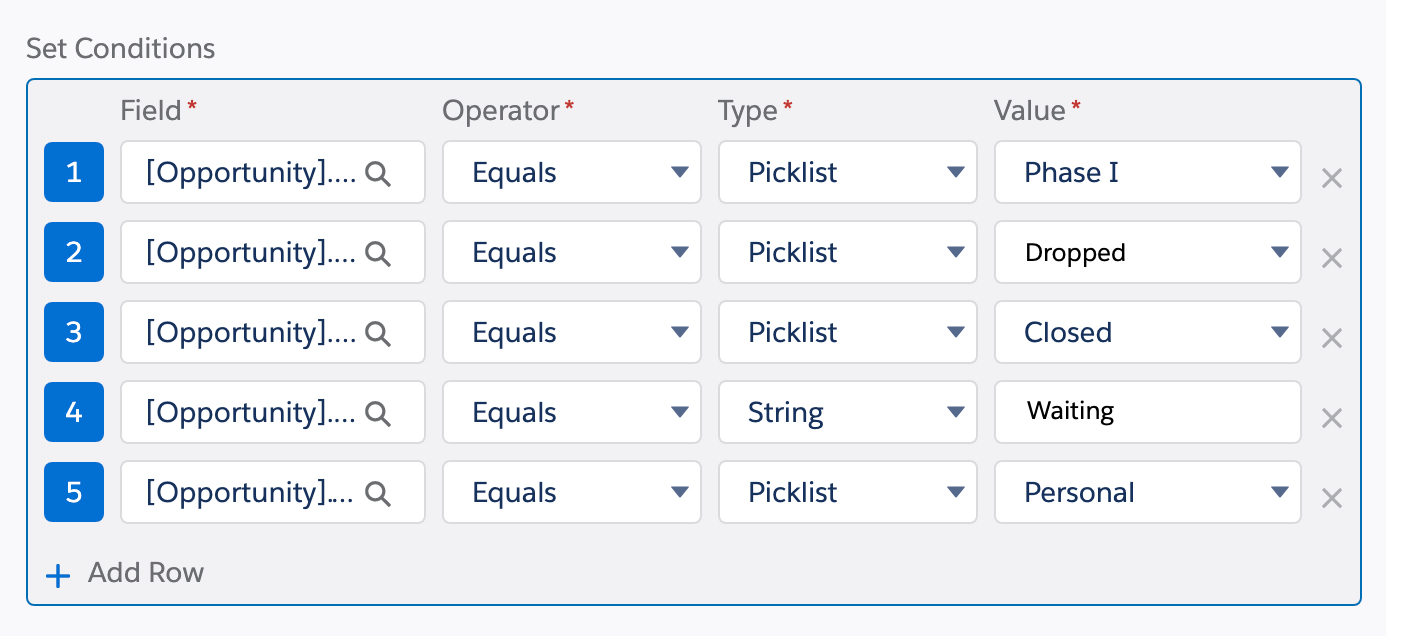Click the Waiting value text field
Screen dimensions: 1402x636
tap(1147, 412)
